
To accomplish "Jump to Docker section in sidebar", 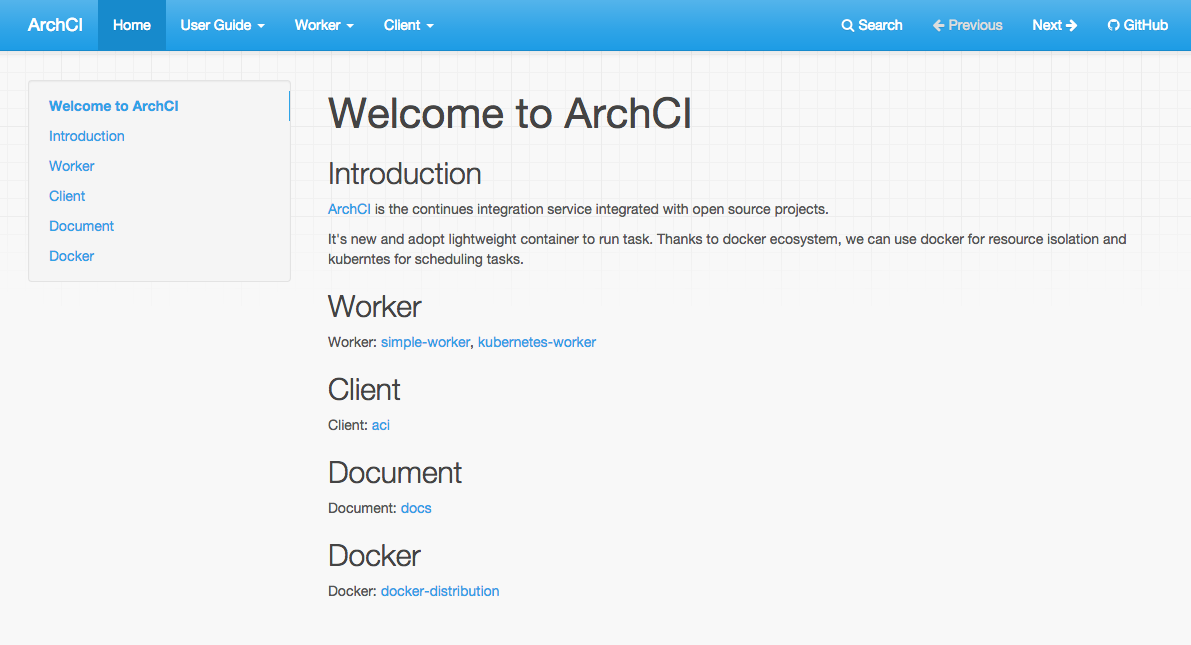I will tap(71, 256).
